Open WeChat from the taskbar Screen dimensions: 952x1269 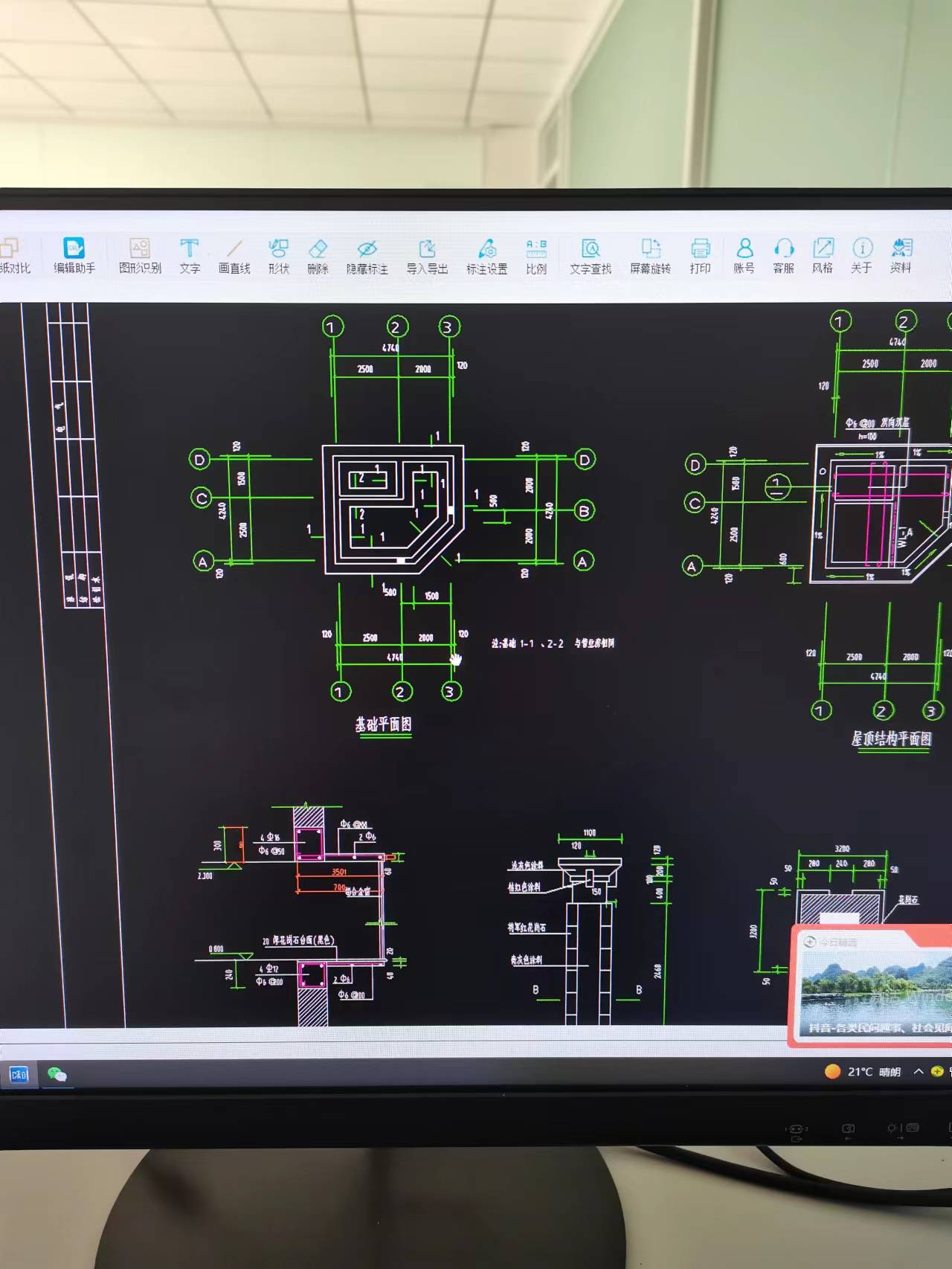[57, 1074]
